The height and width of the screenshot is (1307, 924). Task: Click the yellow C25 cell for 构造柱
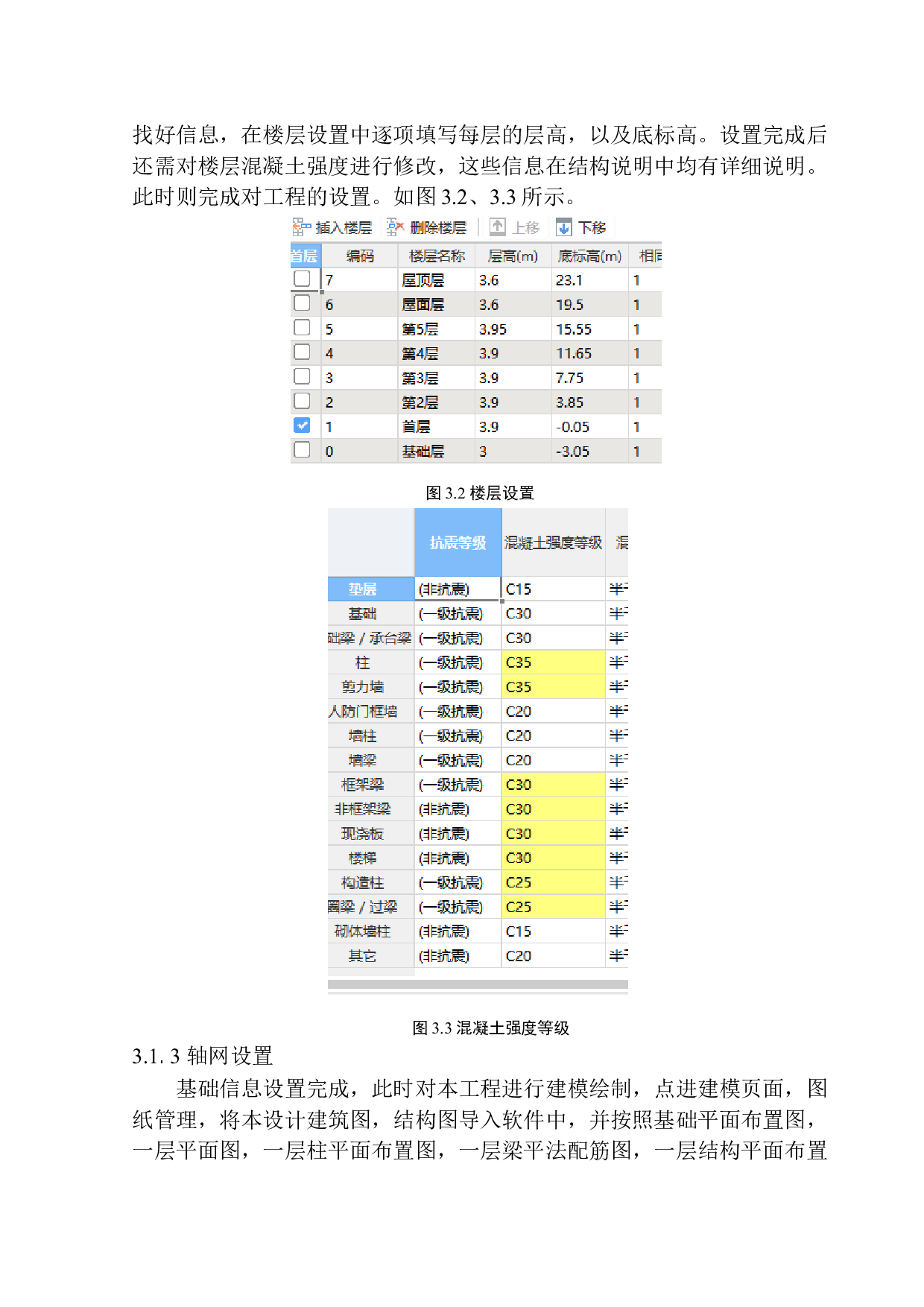point(554,882)
